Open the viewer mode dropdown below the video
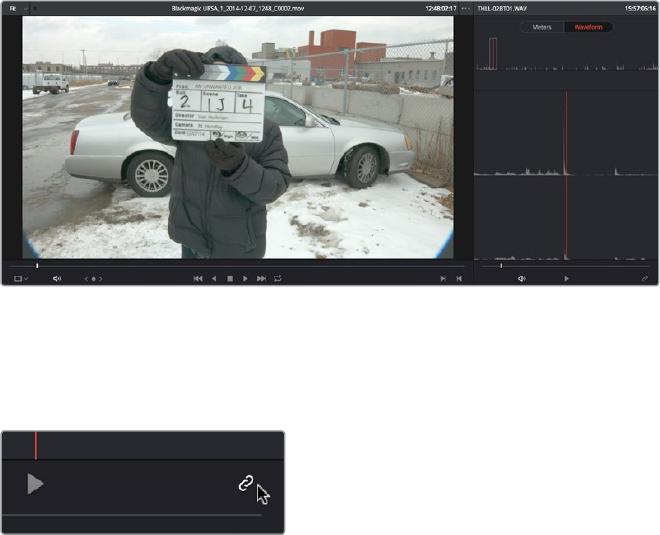This screenshot has height=535, width=660. (x=21, y=279)
